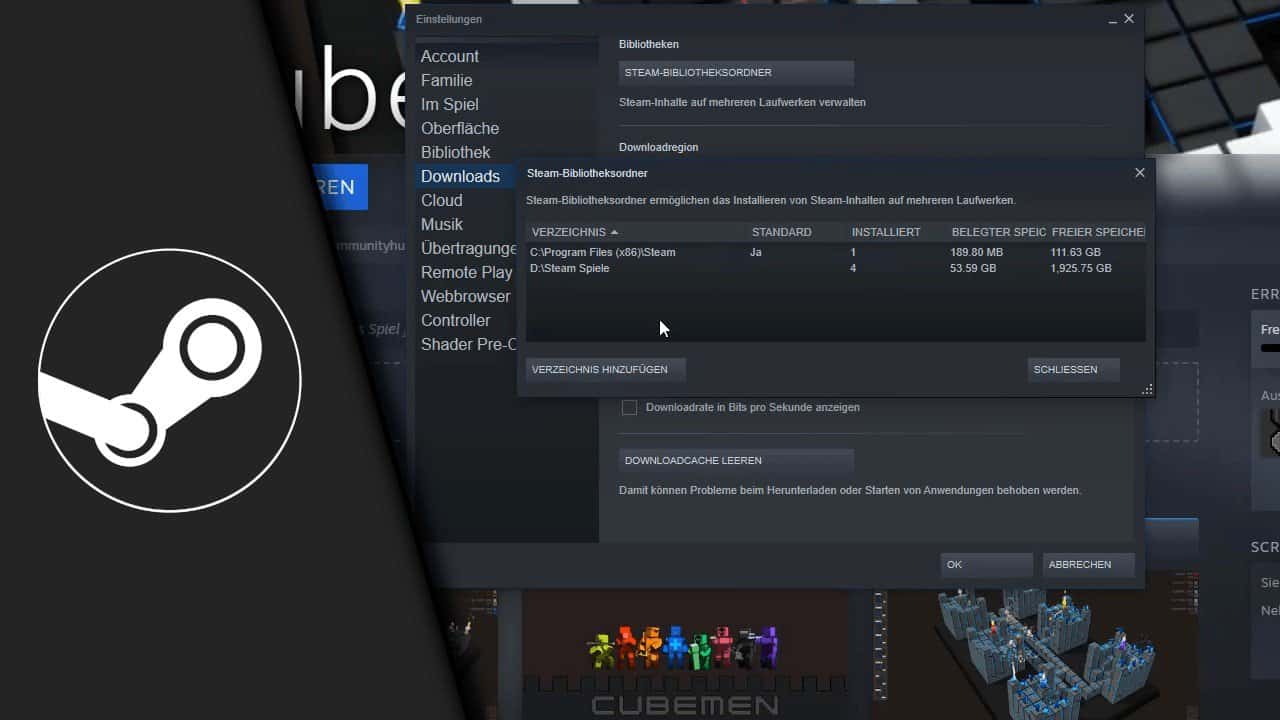This screenshot has width=1280, height=720.
Task: Minimize the Einstellungen settings window
Action: pyautogui.click(x=1113, y=20)
